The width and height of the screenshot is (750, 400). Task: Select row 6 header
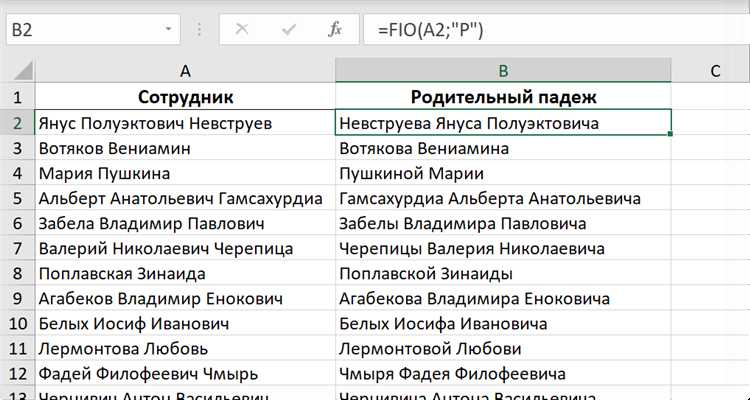tap(17, 223)
